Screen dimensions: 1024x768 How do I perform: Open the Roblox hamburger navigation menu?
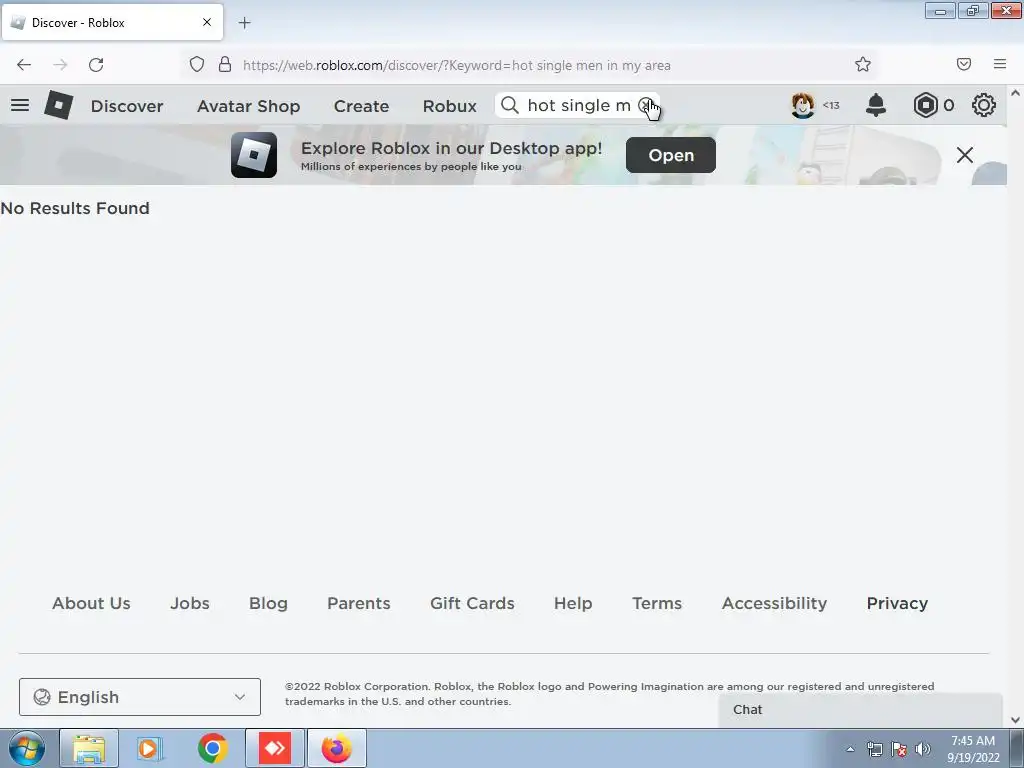[x=20, y=105]
